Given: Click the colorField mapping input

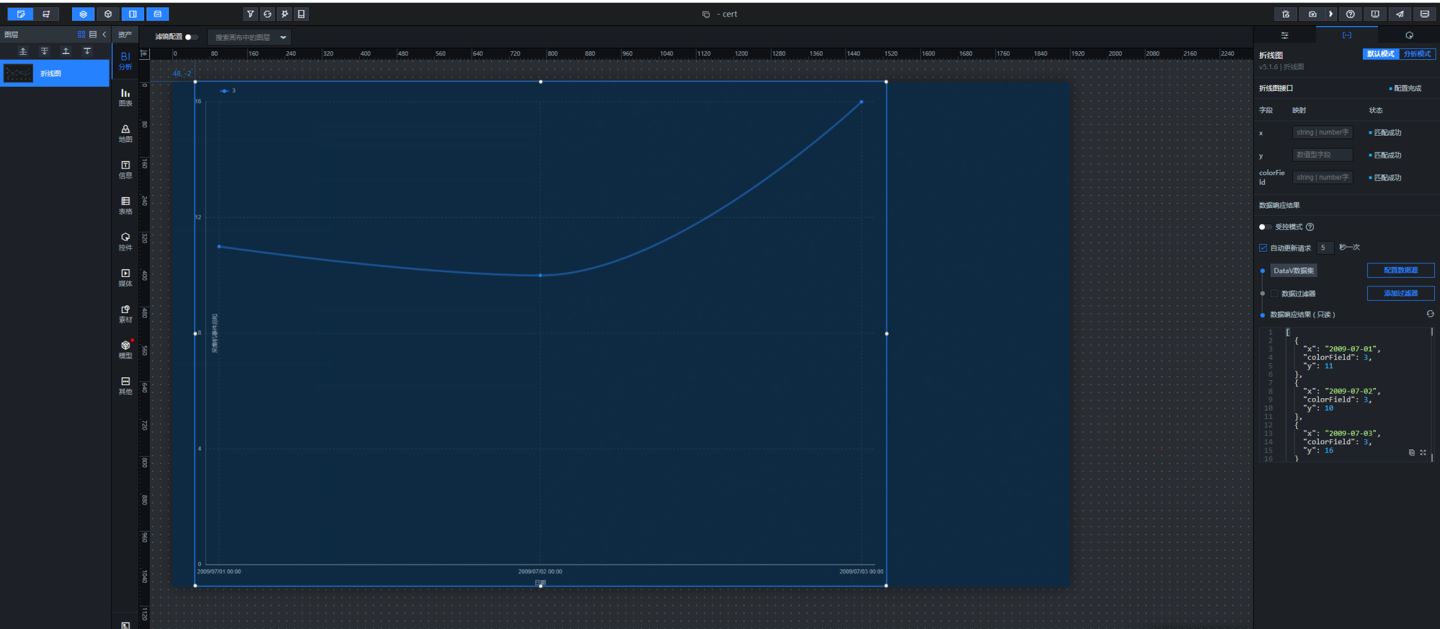Looking at the screenshot, I should 1322,177.
